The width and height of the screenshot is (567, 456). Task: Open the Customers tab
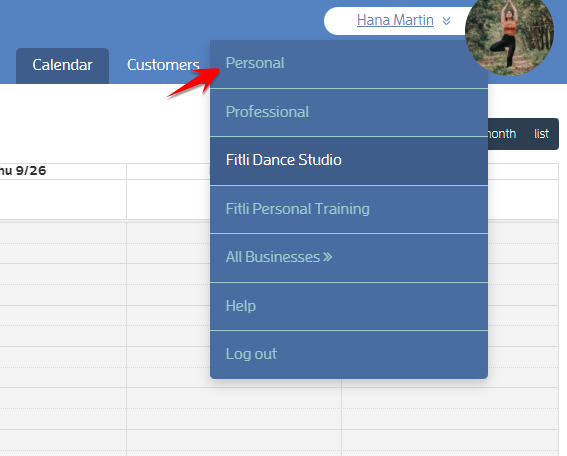(163, 65)
